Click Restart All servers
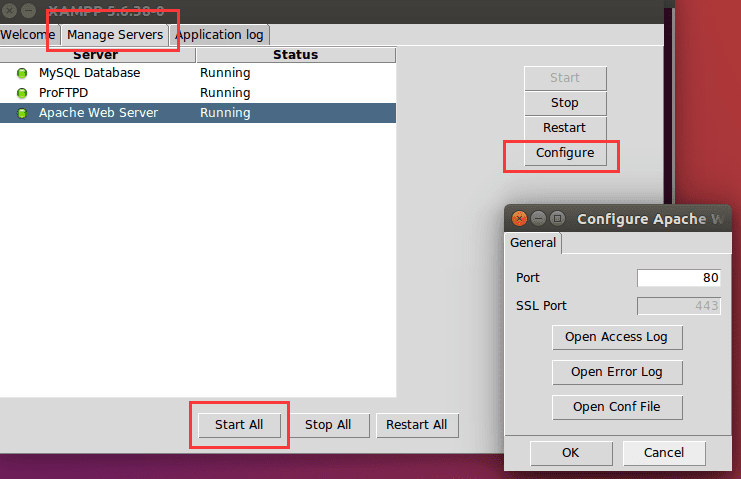The image size is (741, 479). tap(417, 425)
